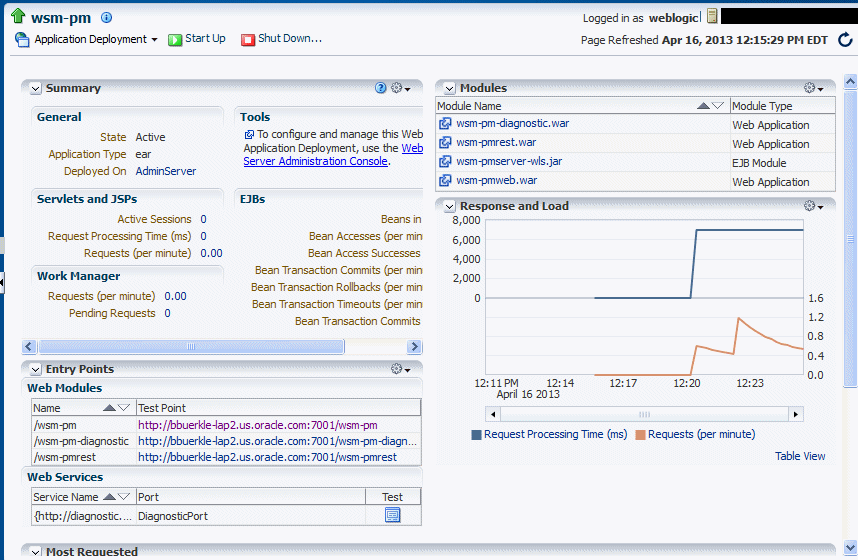Sort Web Modules Name column ascending
This screenshot has width=858, height=560.
click(109, 408)
